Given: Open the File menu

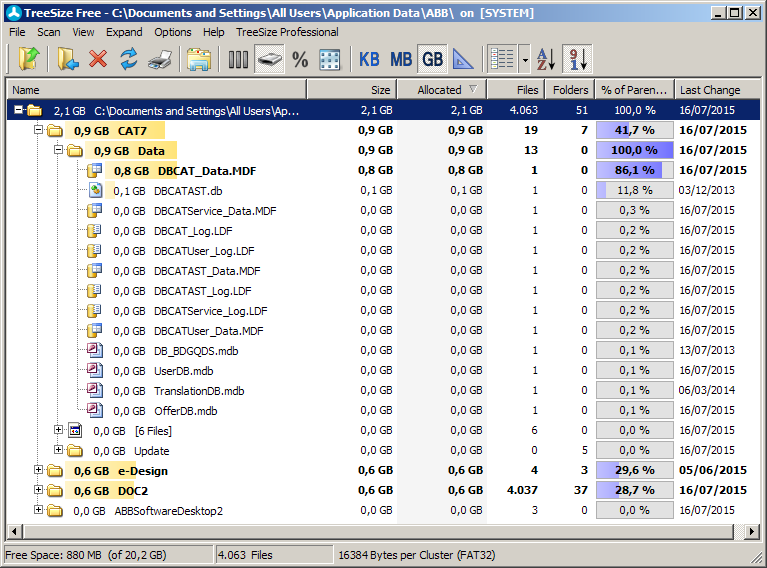Looking at the screenshot, I should 17,32.
